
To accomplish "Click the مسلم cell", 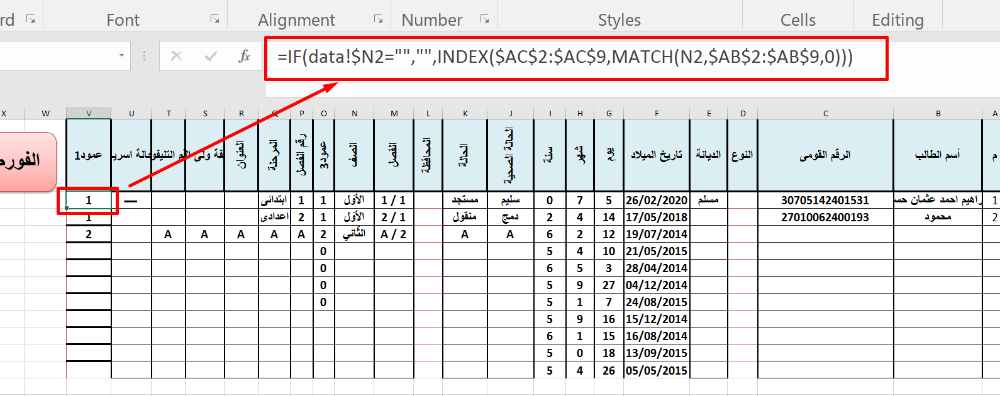I will tap(708, 200).
